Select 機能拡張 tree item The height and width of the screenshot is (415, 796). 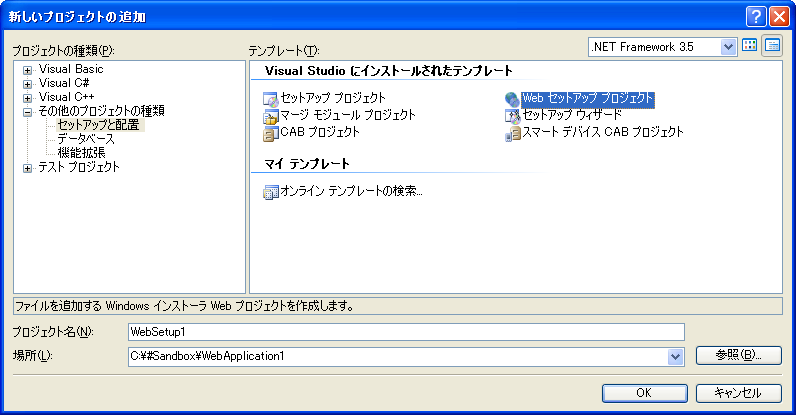pos(81,153)
